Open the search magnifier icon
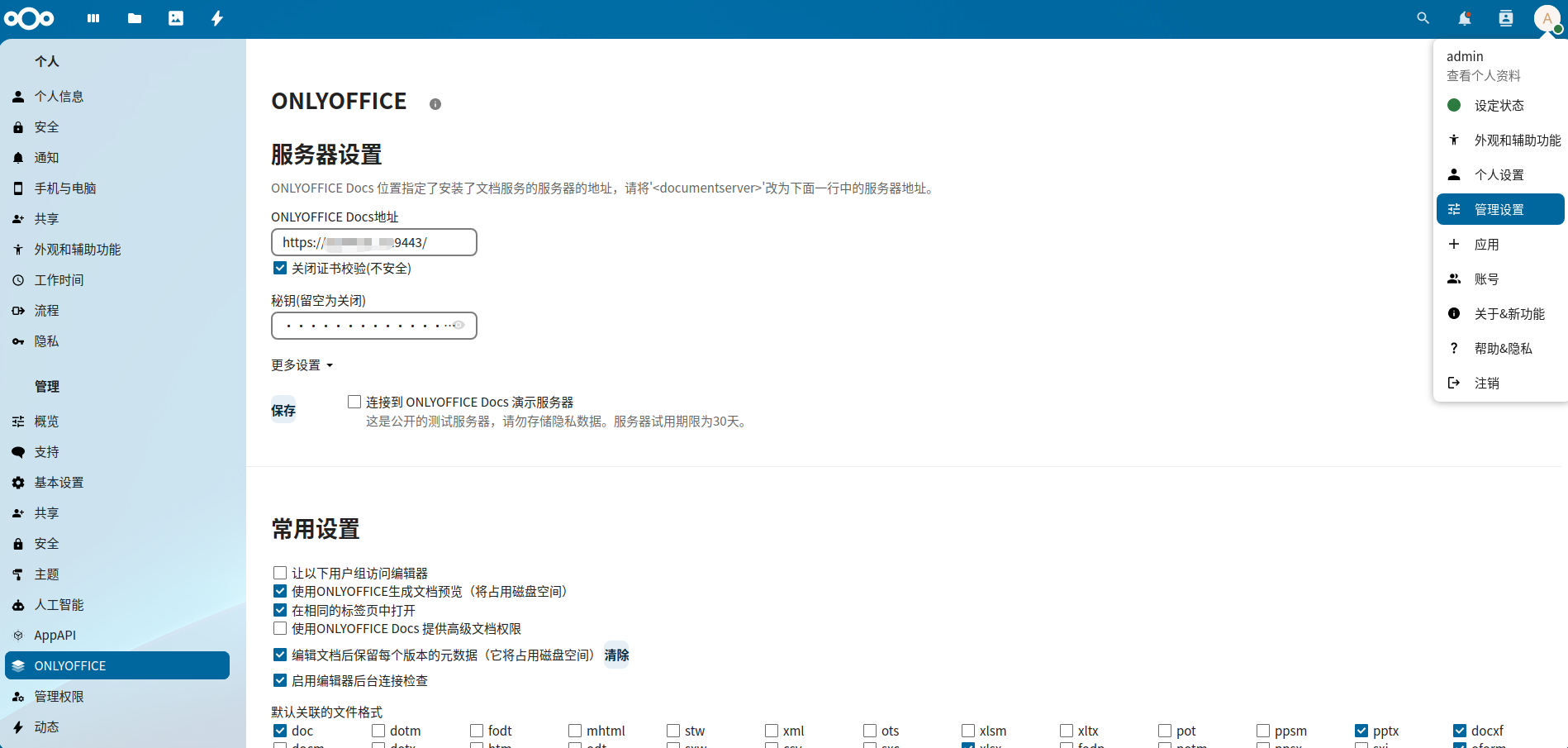Image resolution: width=1568 pixels, height=748 pixels. (1423, 18)
